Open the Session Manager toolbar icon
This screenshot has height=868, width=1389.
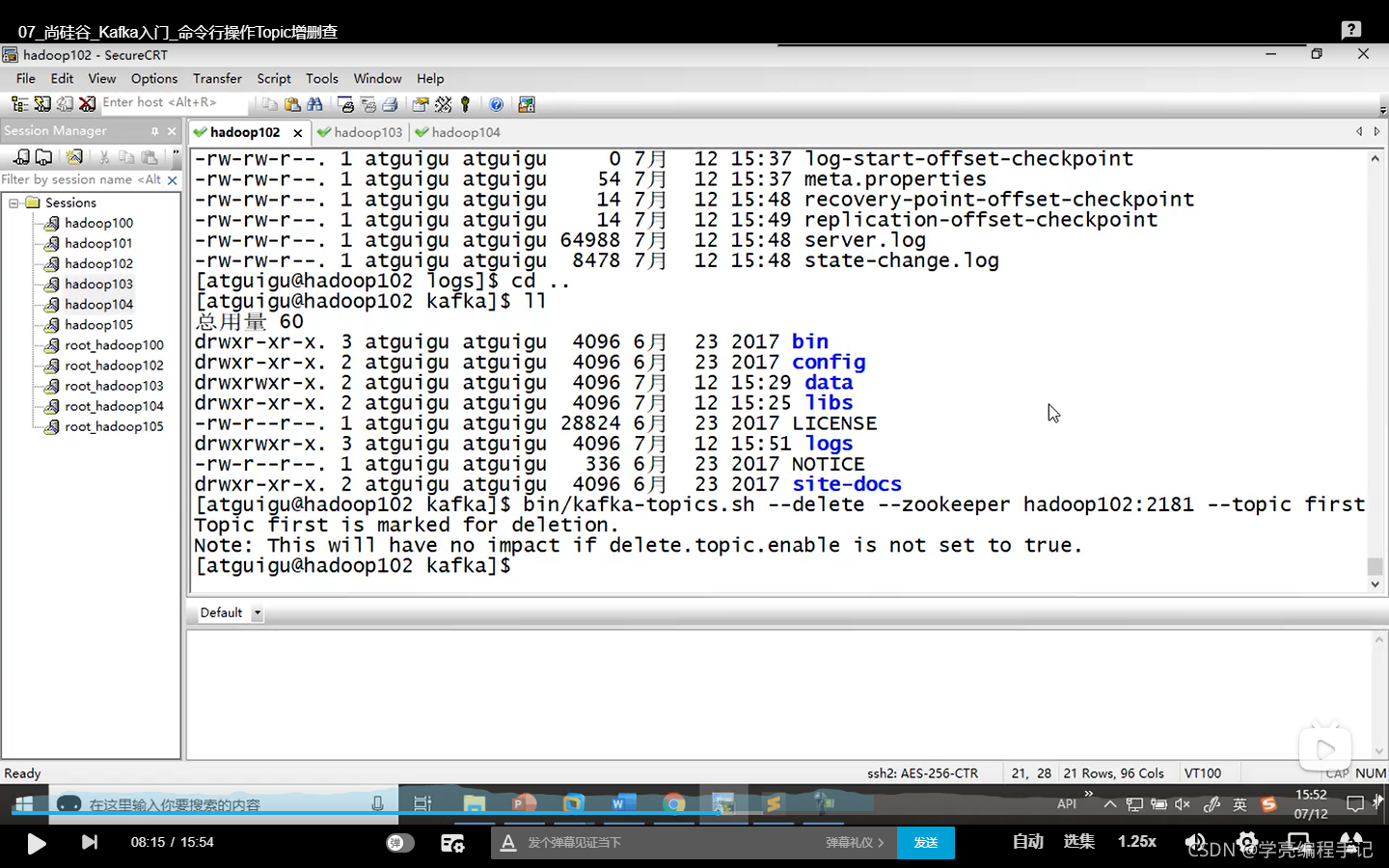click(x=19, y=103)
